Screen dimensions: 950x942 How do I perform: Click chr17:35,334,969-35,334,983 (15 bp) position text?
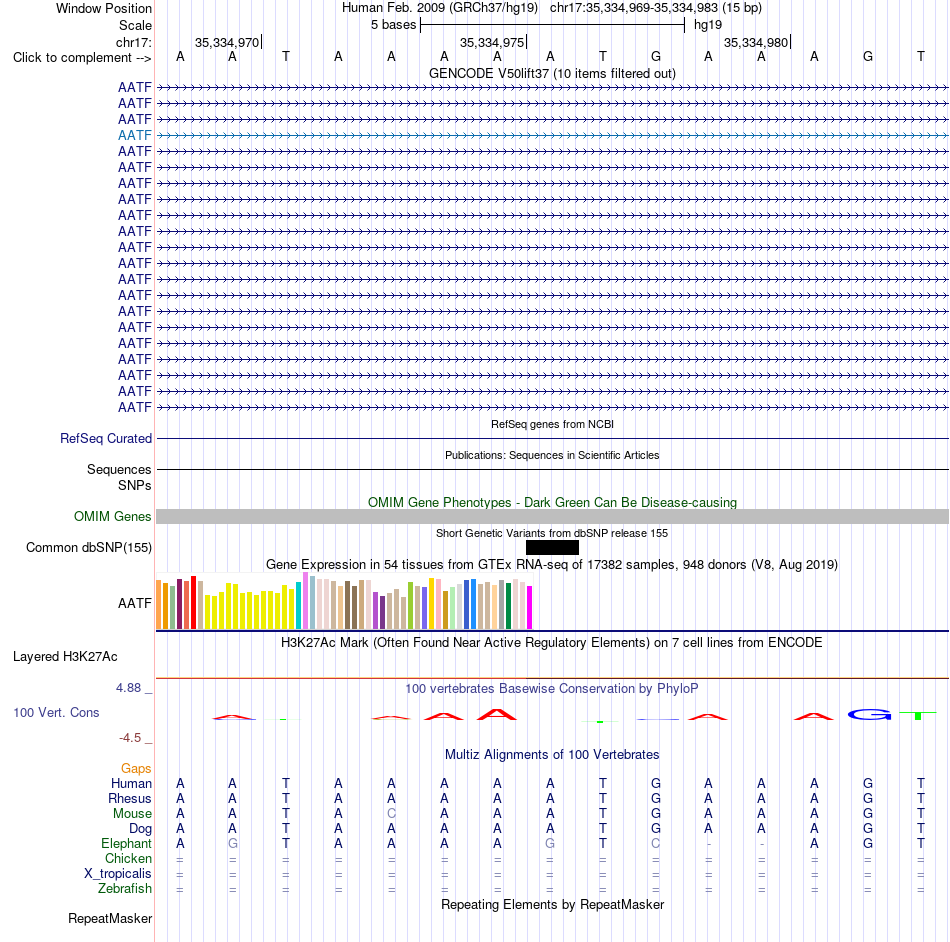click(x=656, y=8)
